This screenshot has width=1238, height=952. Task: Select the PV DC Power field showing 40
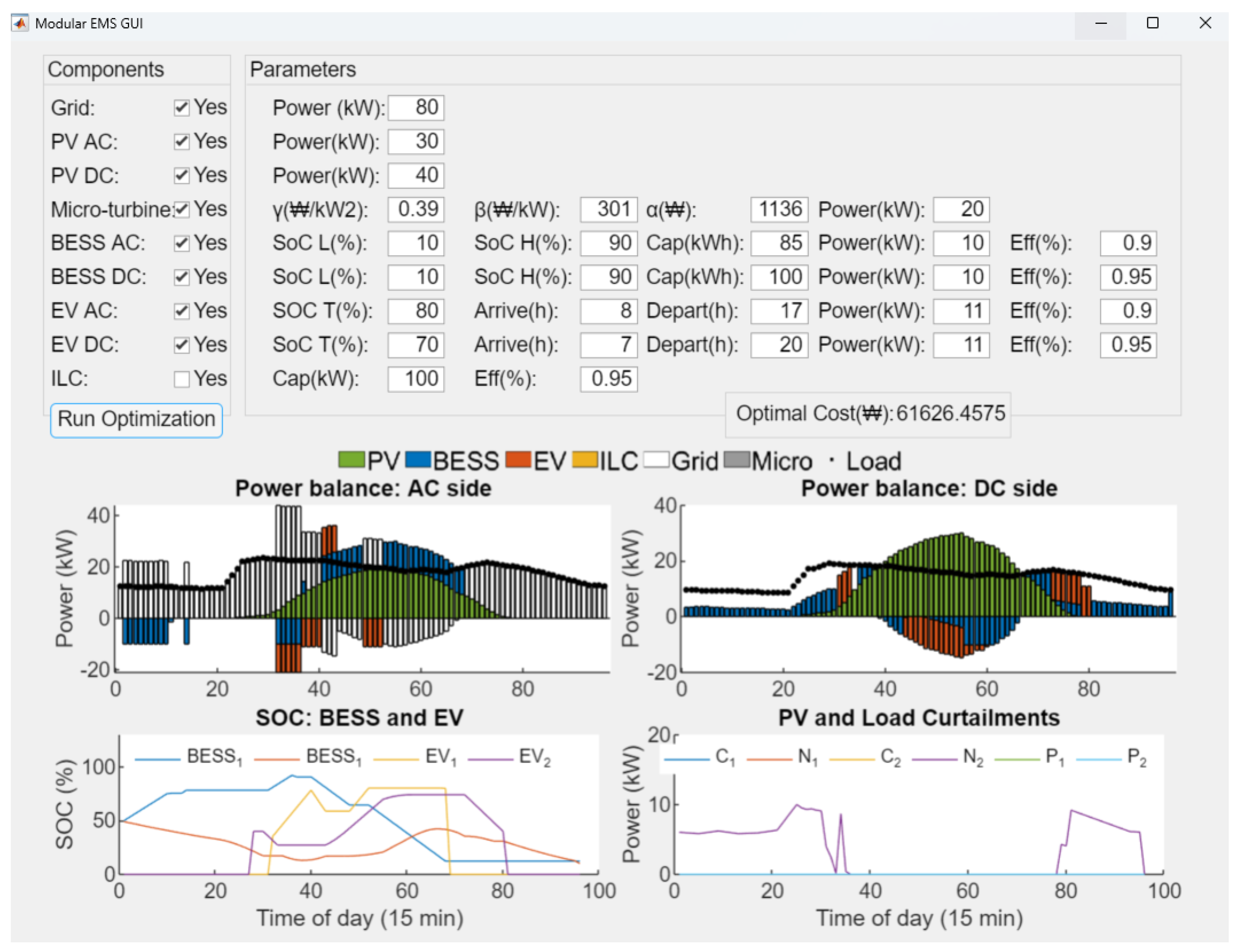click(416, 176)
